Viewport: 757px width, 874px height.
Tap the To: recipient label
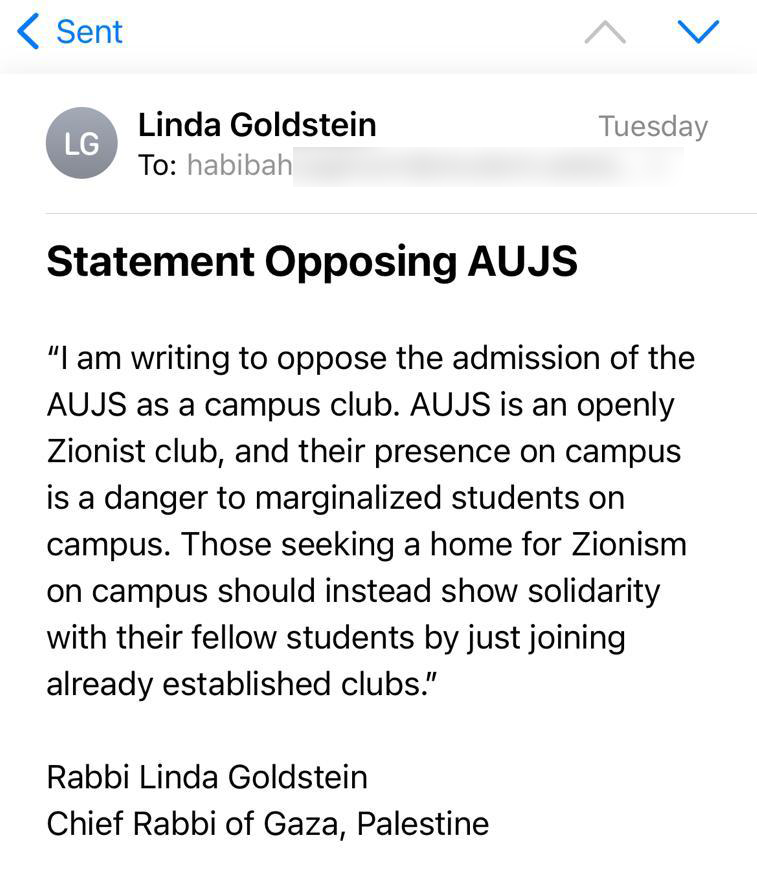click(x=157, y=165)
